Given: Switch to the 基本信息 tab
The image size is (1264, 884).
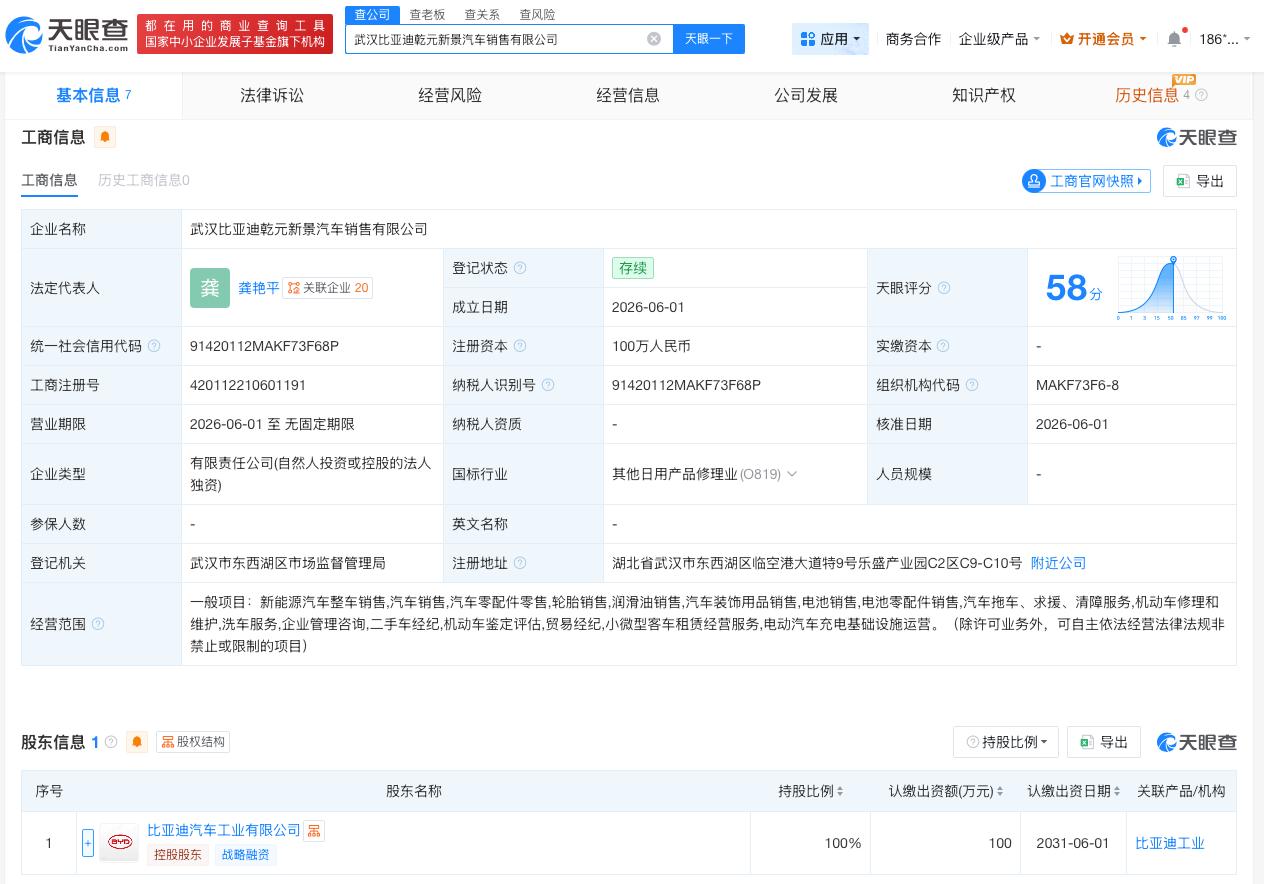Looking at the screenshot, I should coord(93,95).
